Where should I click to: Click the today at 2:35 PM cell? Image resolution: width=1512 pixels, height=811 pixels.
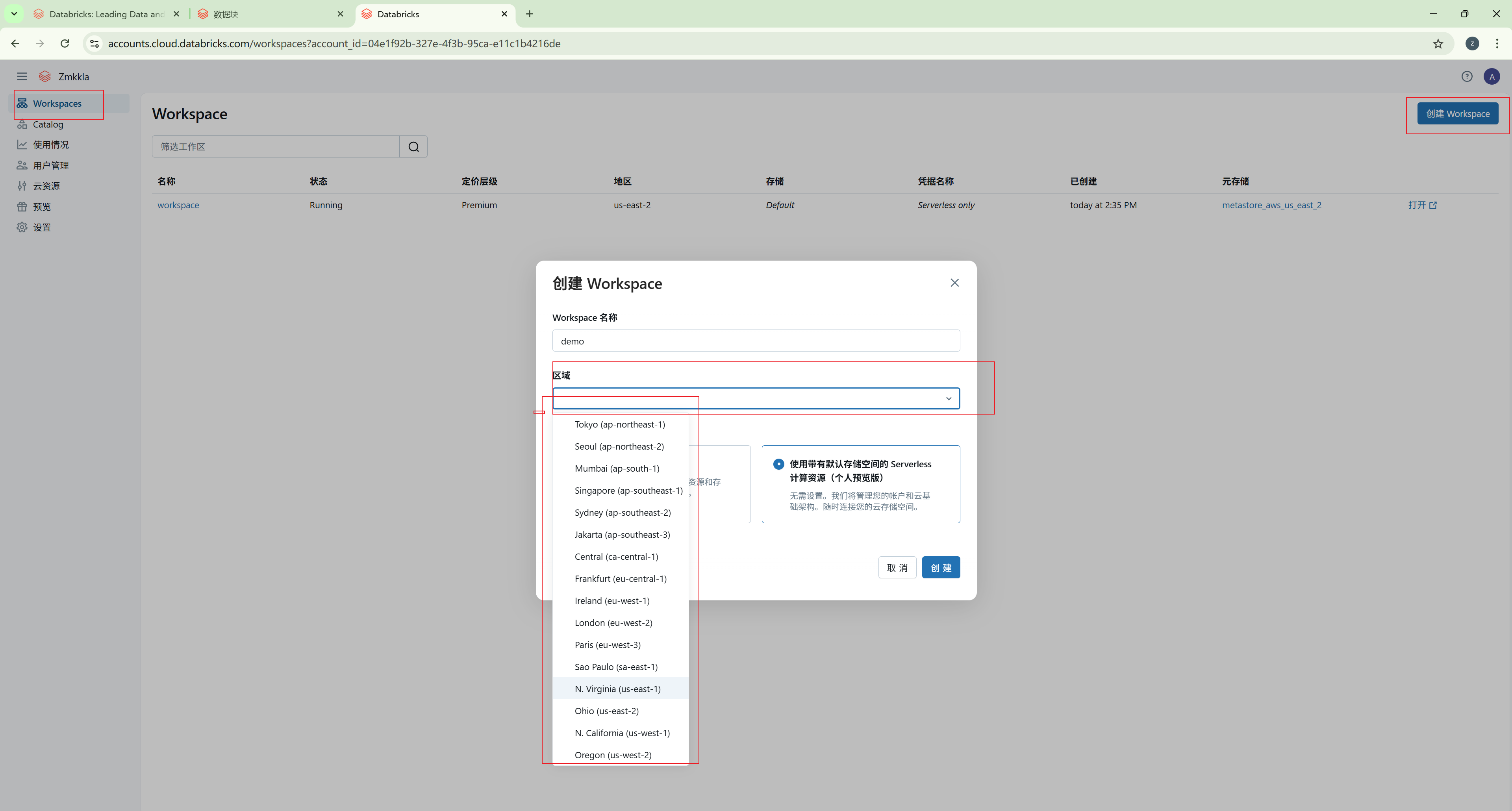[1103, 205]
